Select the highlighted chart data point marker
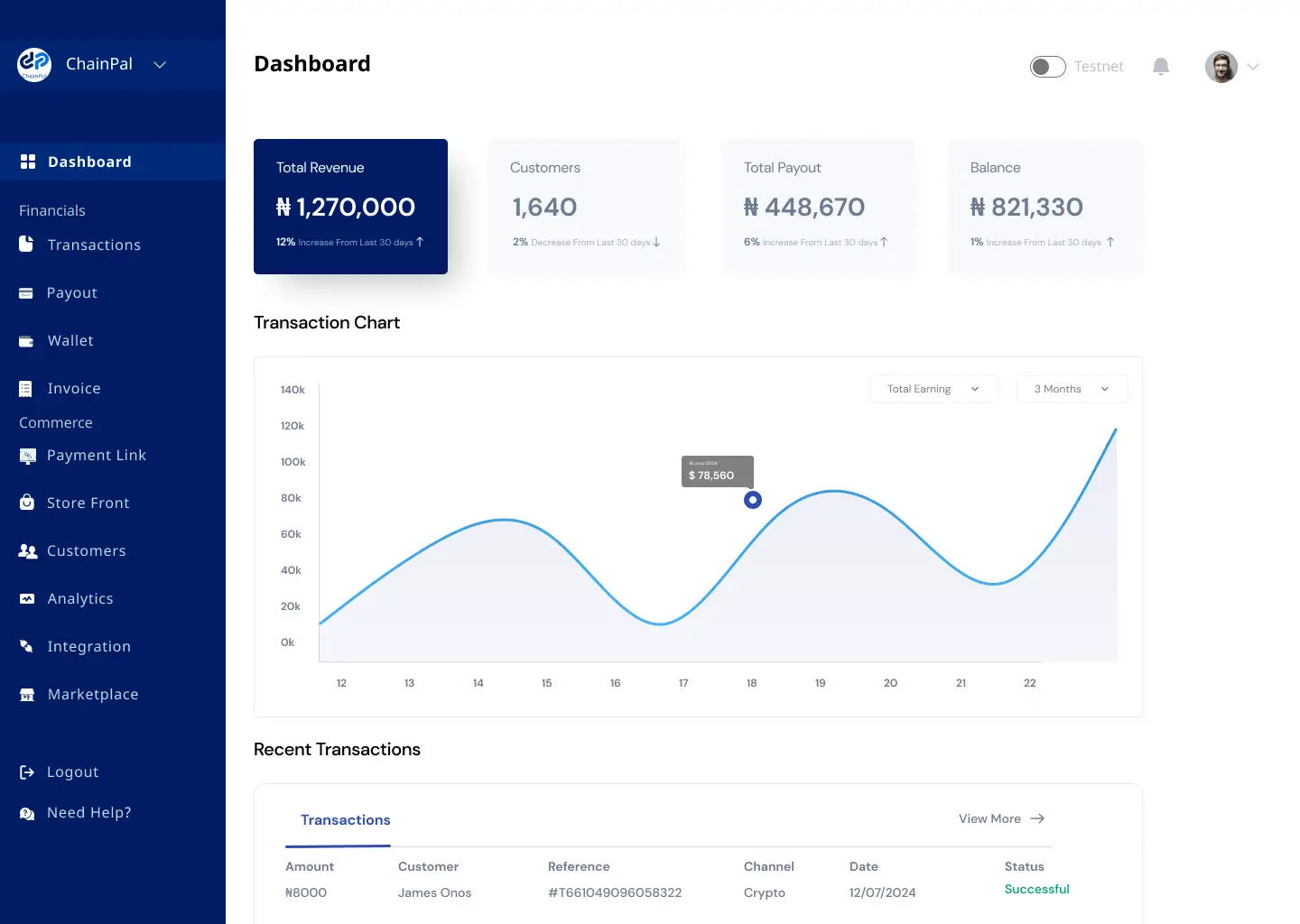This screenshot has height=924, width=1300. [x=752, y=499]
